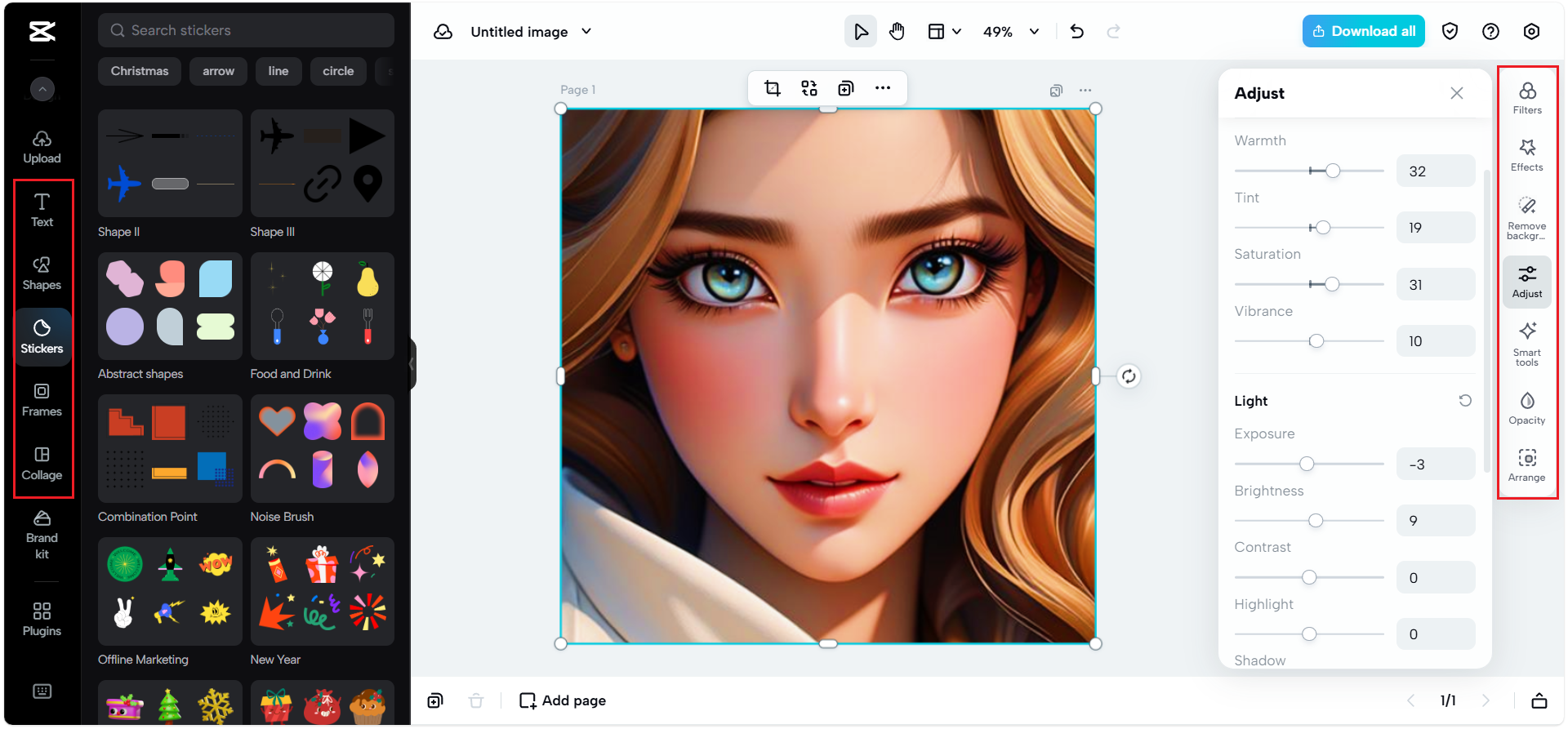Close the Adjust panel

tap(1457, 93)
